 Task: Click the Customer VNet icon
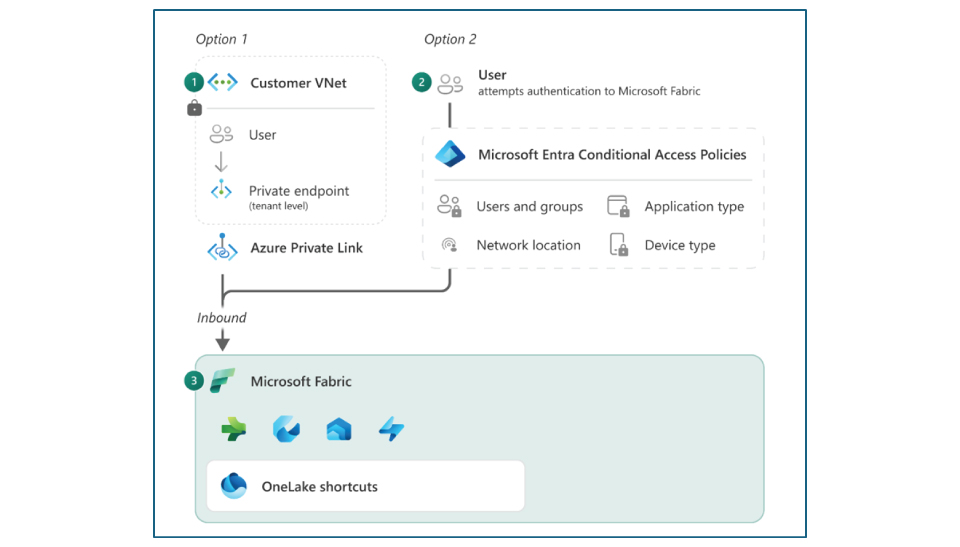click(222, 83)
